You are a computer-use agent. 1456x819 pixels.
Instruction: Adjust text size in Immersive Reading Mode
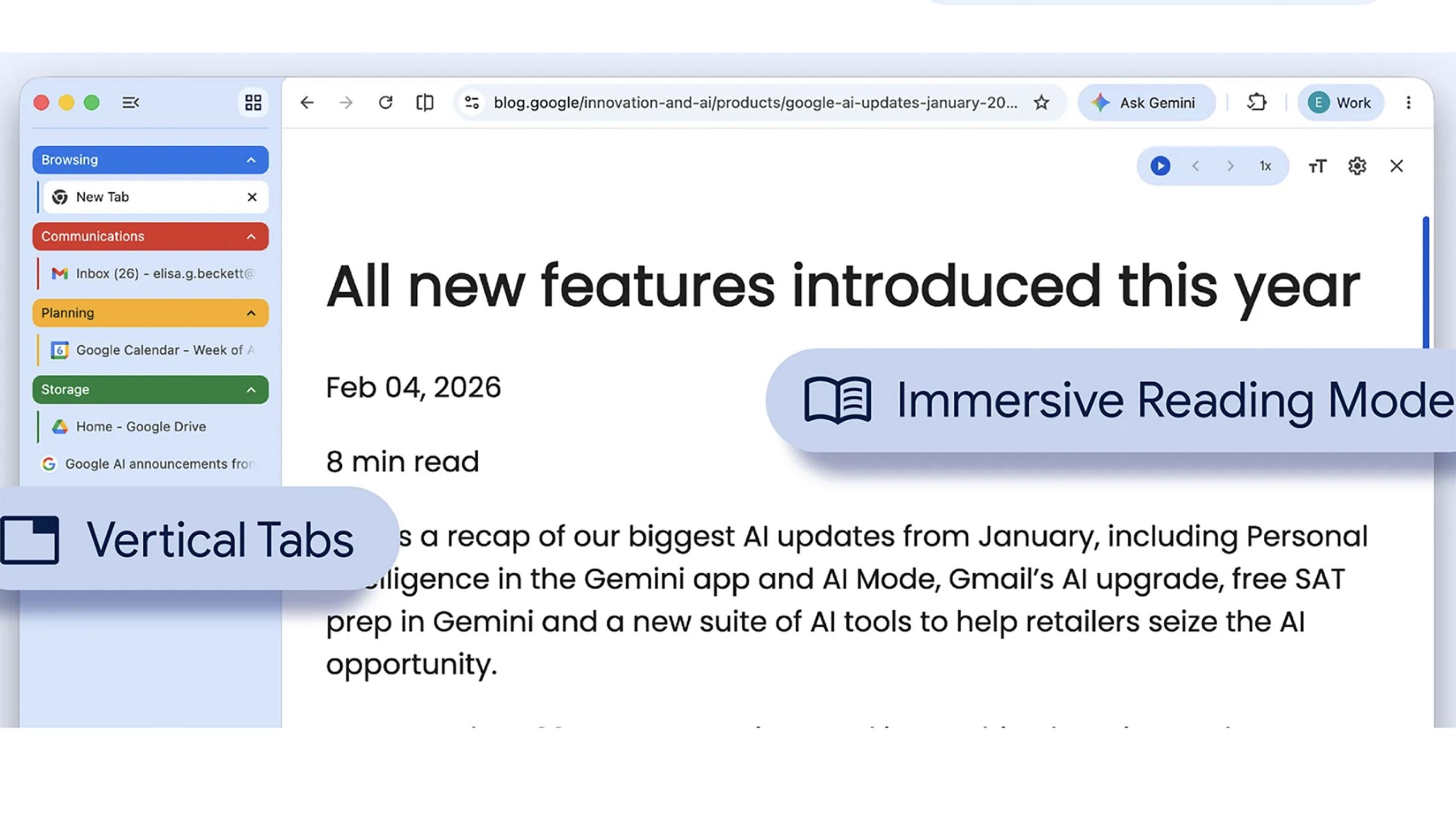1316,166
